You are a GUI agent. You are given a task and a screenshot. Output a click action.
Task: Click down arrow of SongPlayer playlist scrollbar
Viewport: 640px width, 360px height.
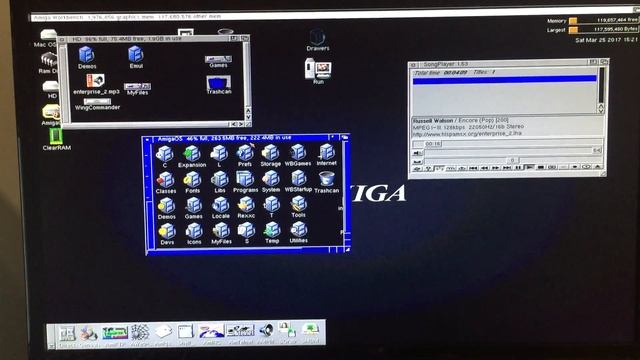point(601,110)
